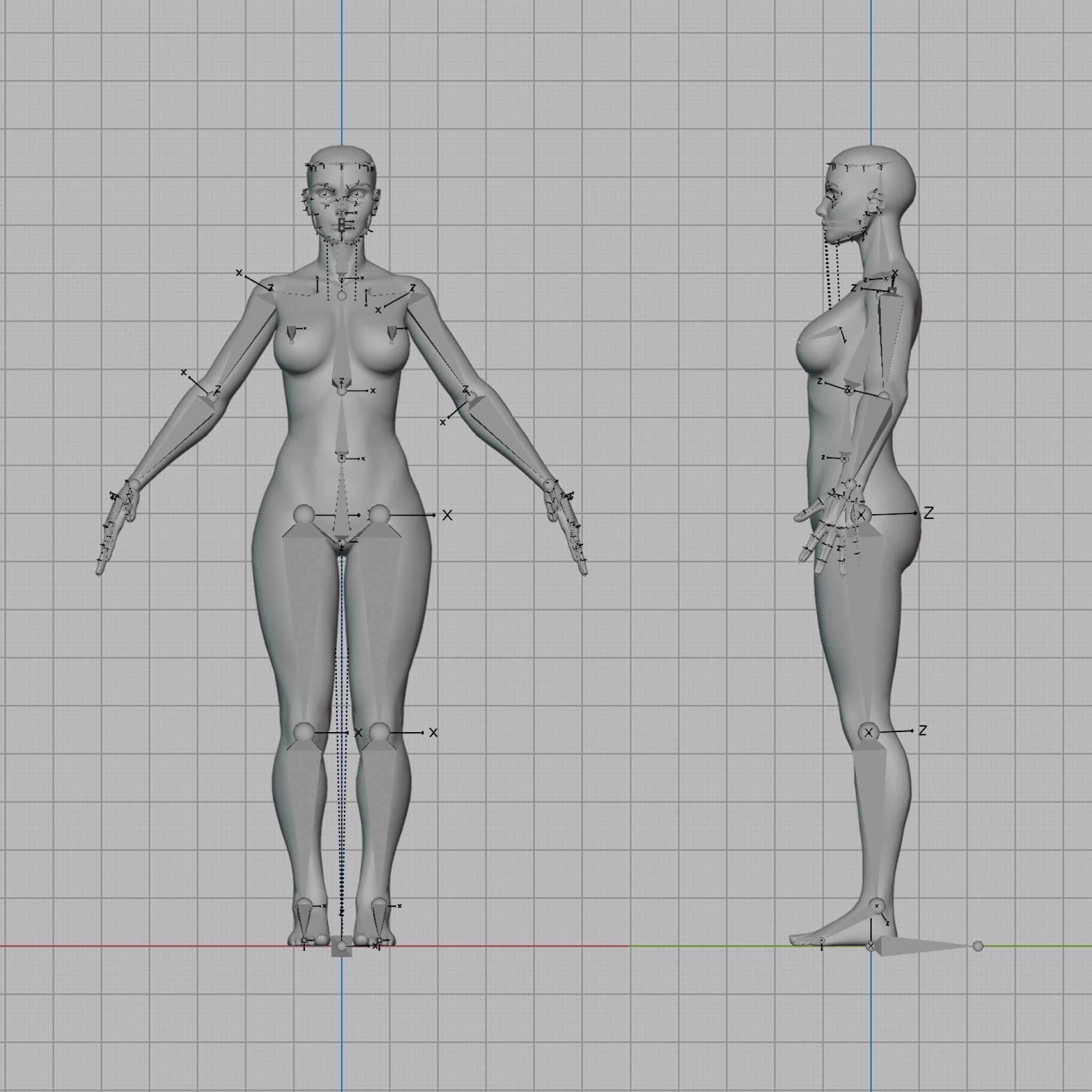
Task: Select the elbow joint on the screen-right arm
Action: (x=470, y=397)
